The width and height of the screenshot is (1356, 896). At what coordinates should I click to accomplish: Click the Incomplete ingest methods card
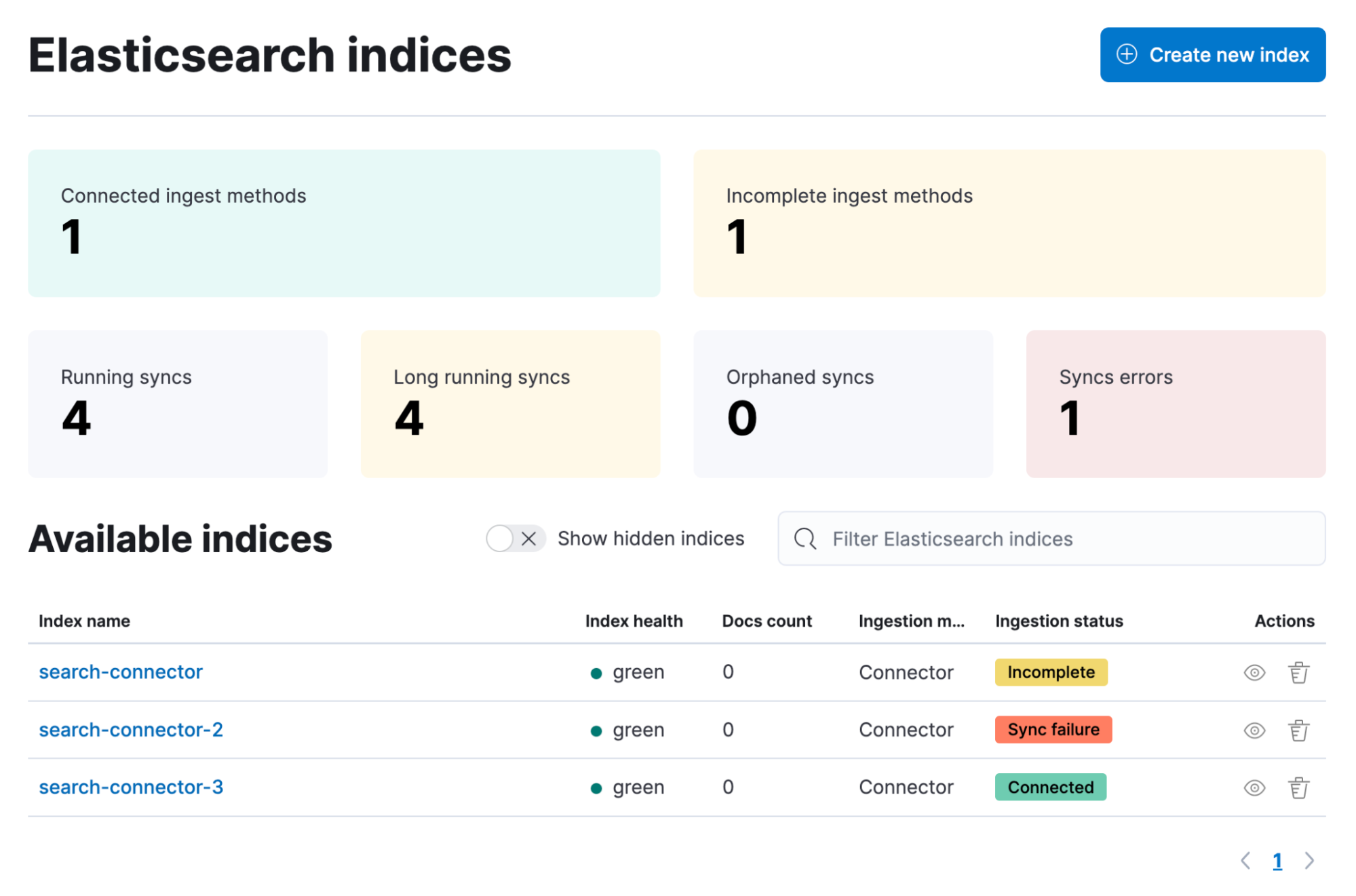[x=1009, y=223]
